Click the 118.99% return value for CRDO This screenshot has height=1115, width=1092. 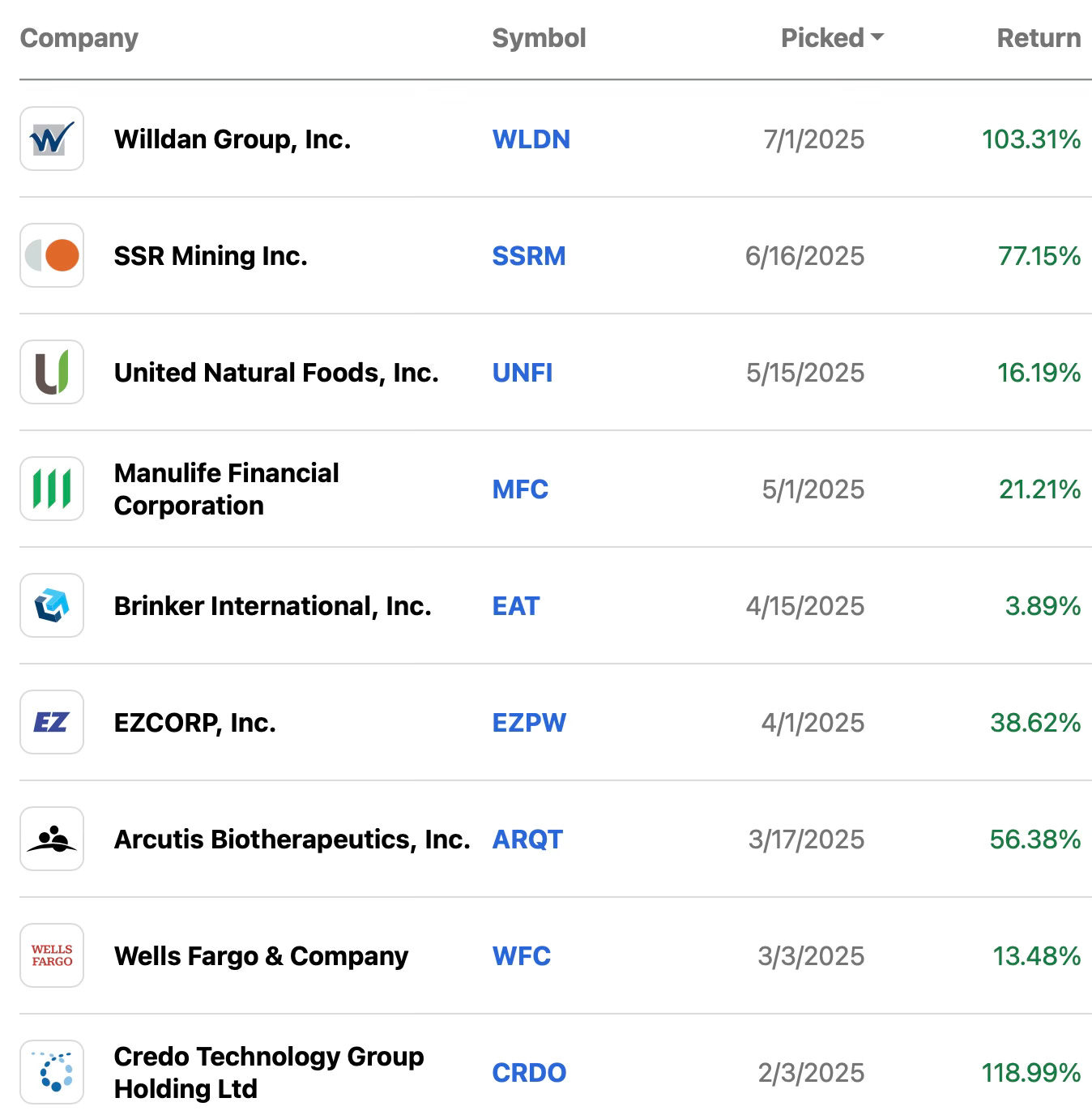pos(1030,1072)
